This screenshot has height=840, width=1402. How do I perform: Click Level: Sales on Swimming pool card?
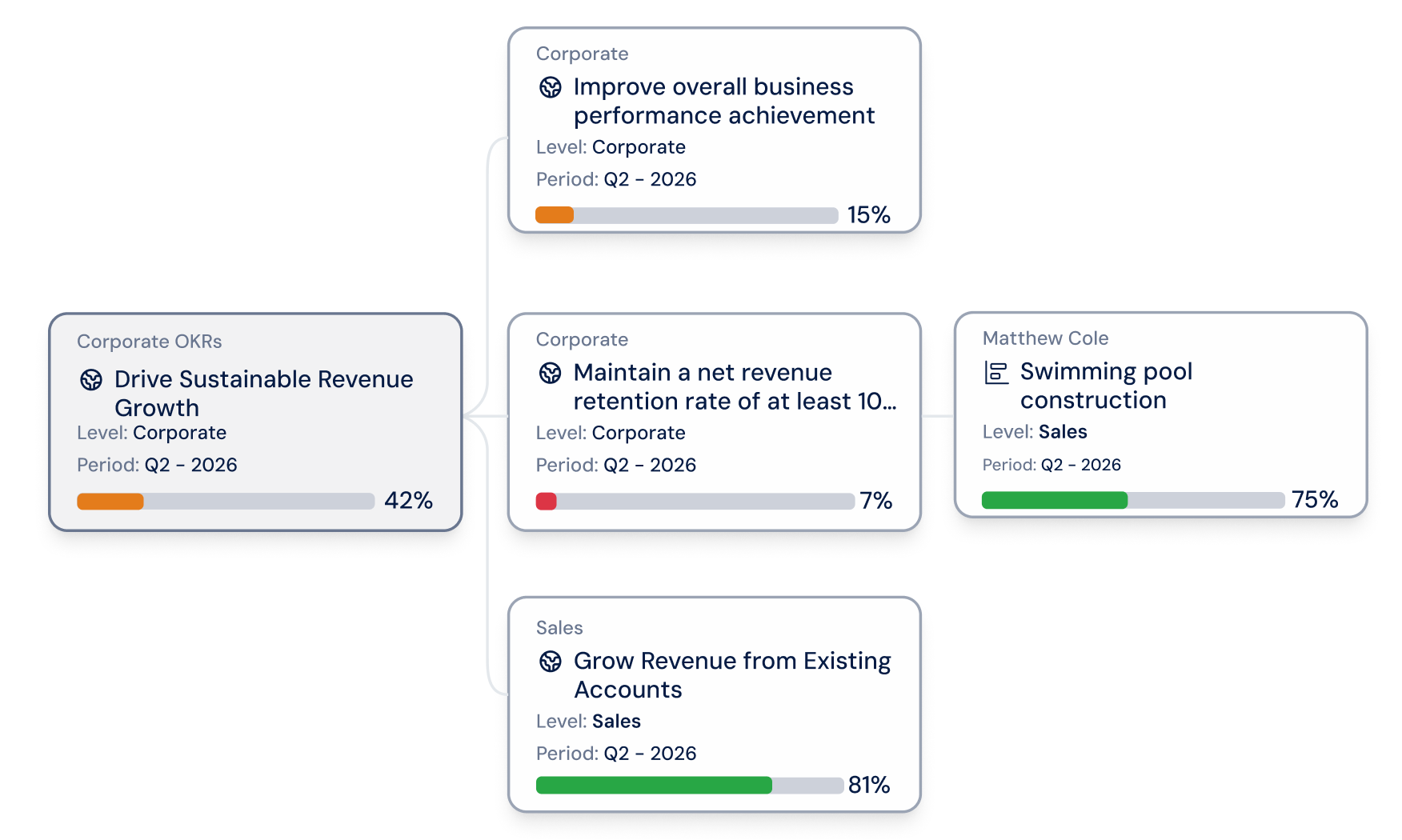click(1035, 432)
